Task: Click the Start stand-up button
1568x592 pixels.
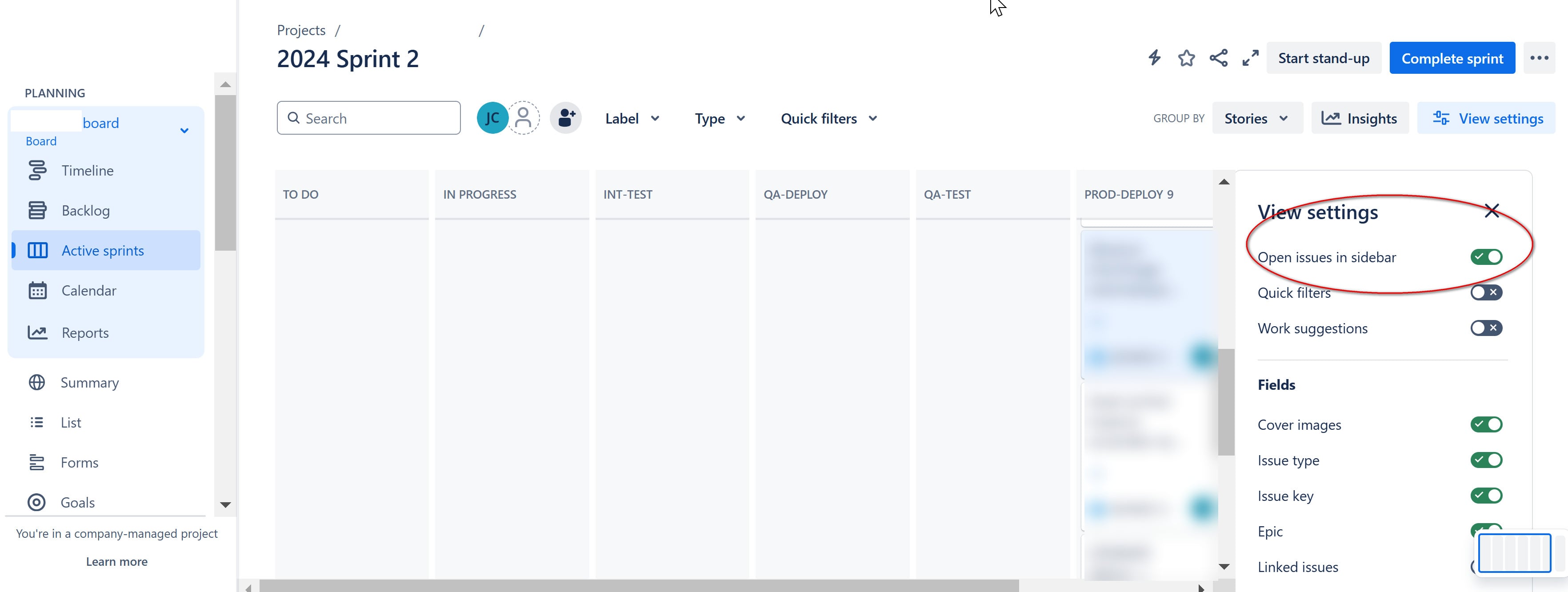Action: (x=1323, y=58)
